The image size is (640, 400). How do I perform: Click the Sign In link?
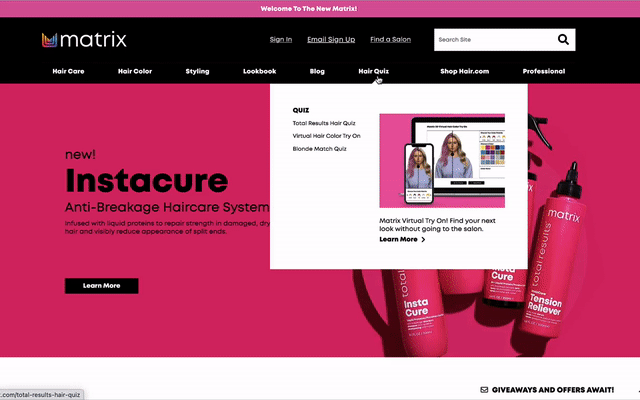[x=281, y=40]
